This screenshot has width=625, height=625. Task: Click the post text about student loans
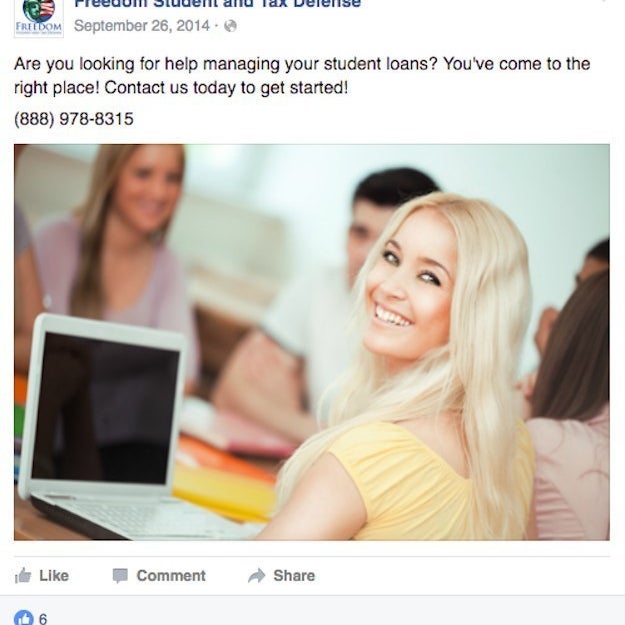click(302, 75)
